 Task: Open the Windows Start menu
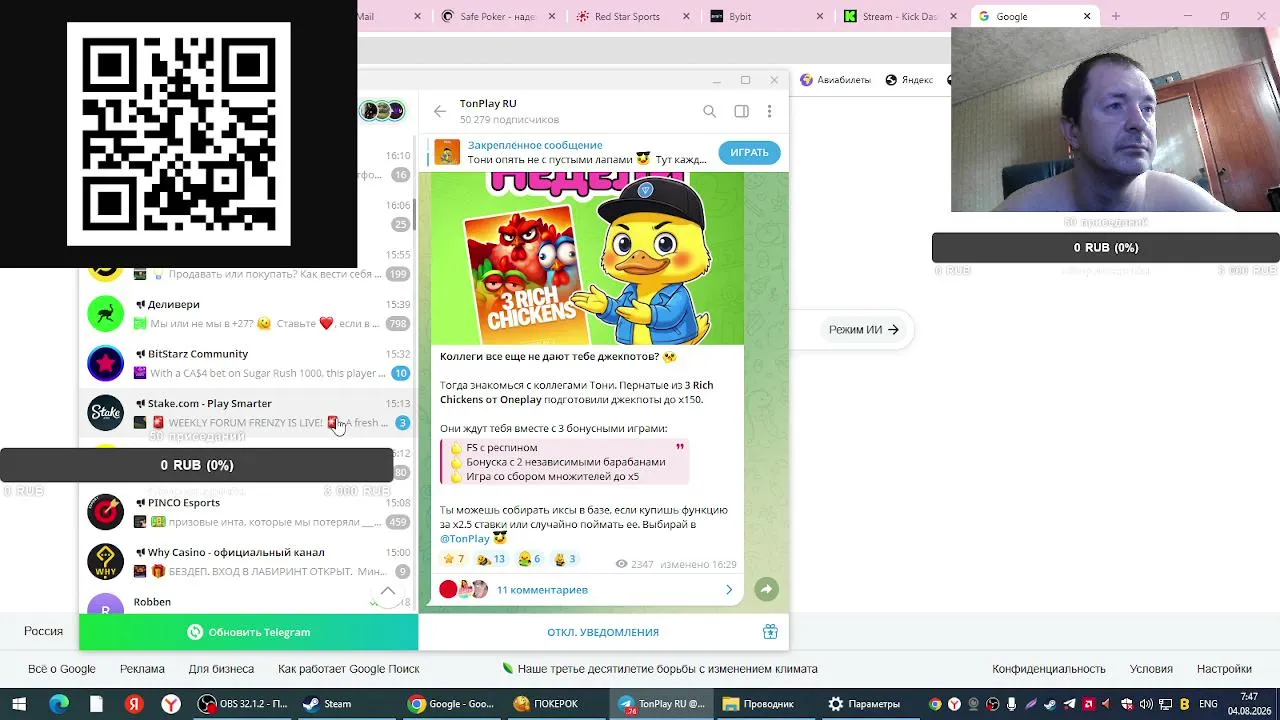pos(19,704)
